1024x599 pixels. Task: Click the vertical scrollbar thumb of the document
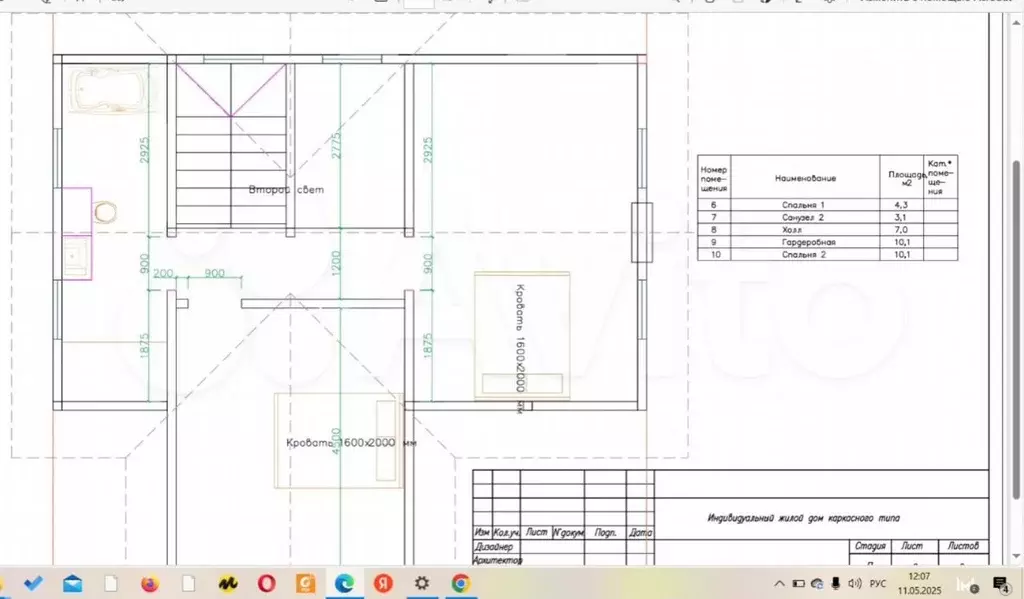1016,330
